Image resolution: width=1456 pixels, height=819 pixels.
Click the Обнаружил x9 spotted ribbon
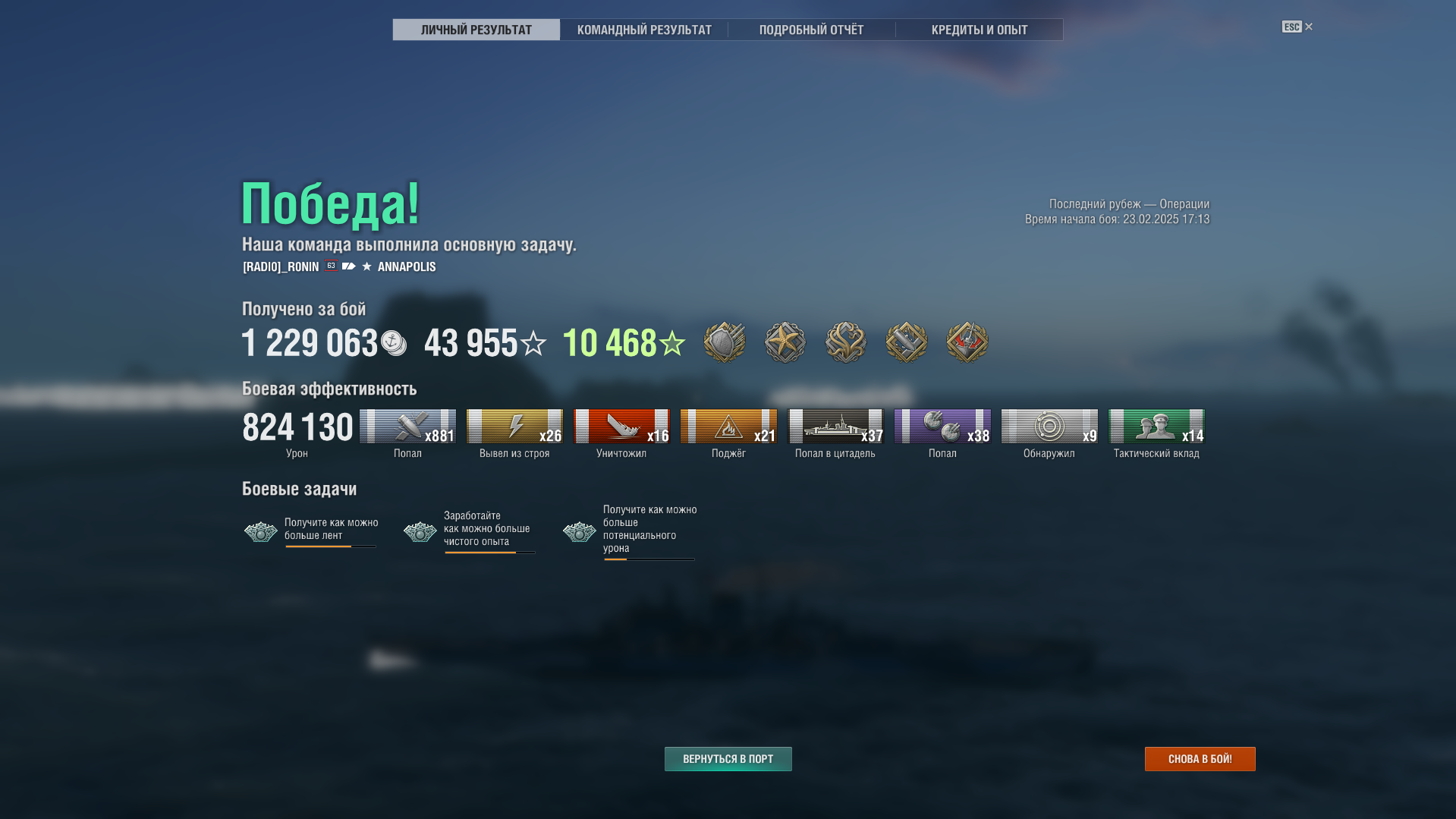(1049, 426)
